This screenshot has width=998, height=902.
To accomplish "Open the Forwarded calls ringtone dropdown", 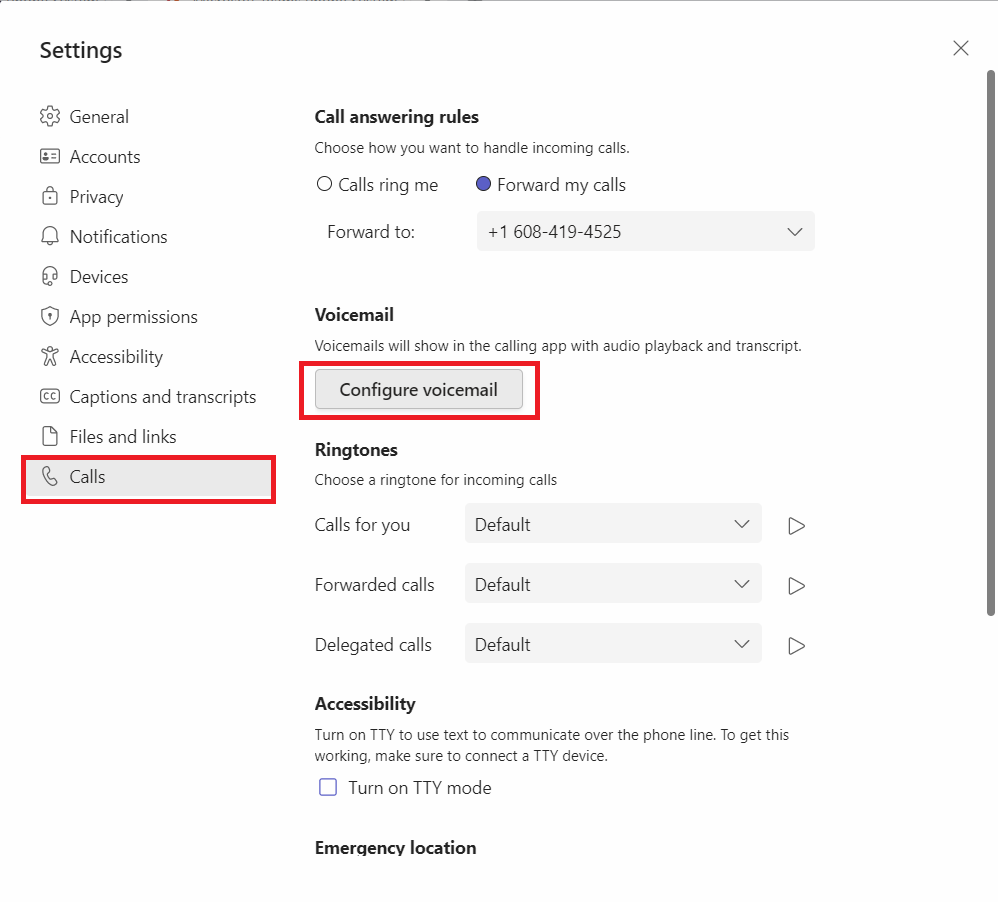I will (x=613, y=584).
